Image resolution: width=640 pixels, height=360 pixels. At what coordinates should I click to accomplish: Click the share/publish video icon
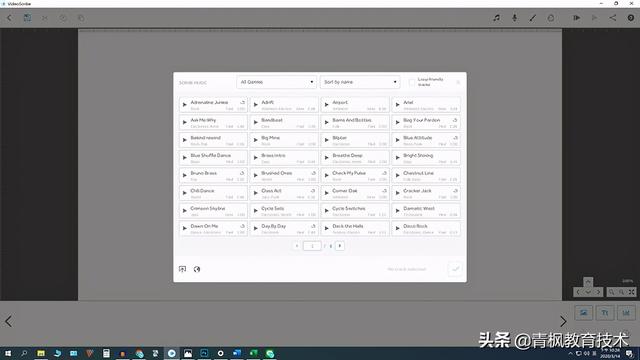tap(613, 18)
